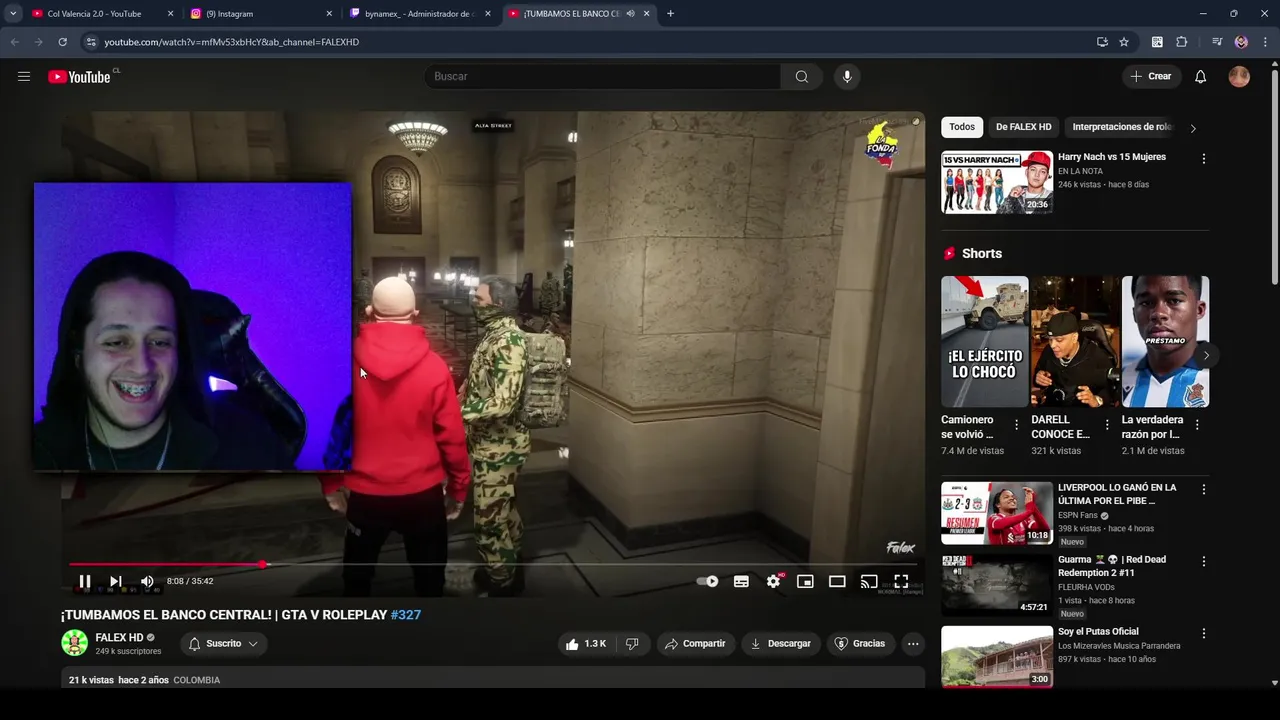
Task: Switch to Col Valencia 2.0 YouTube tab
Action: [101, 14]
